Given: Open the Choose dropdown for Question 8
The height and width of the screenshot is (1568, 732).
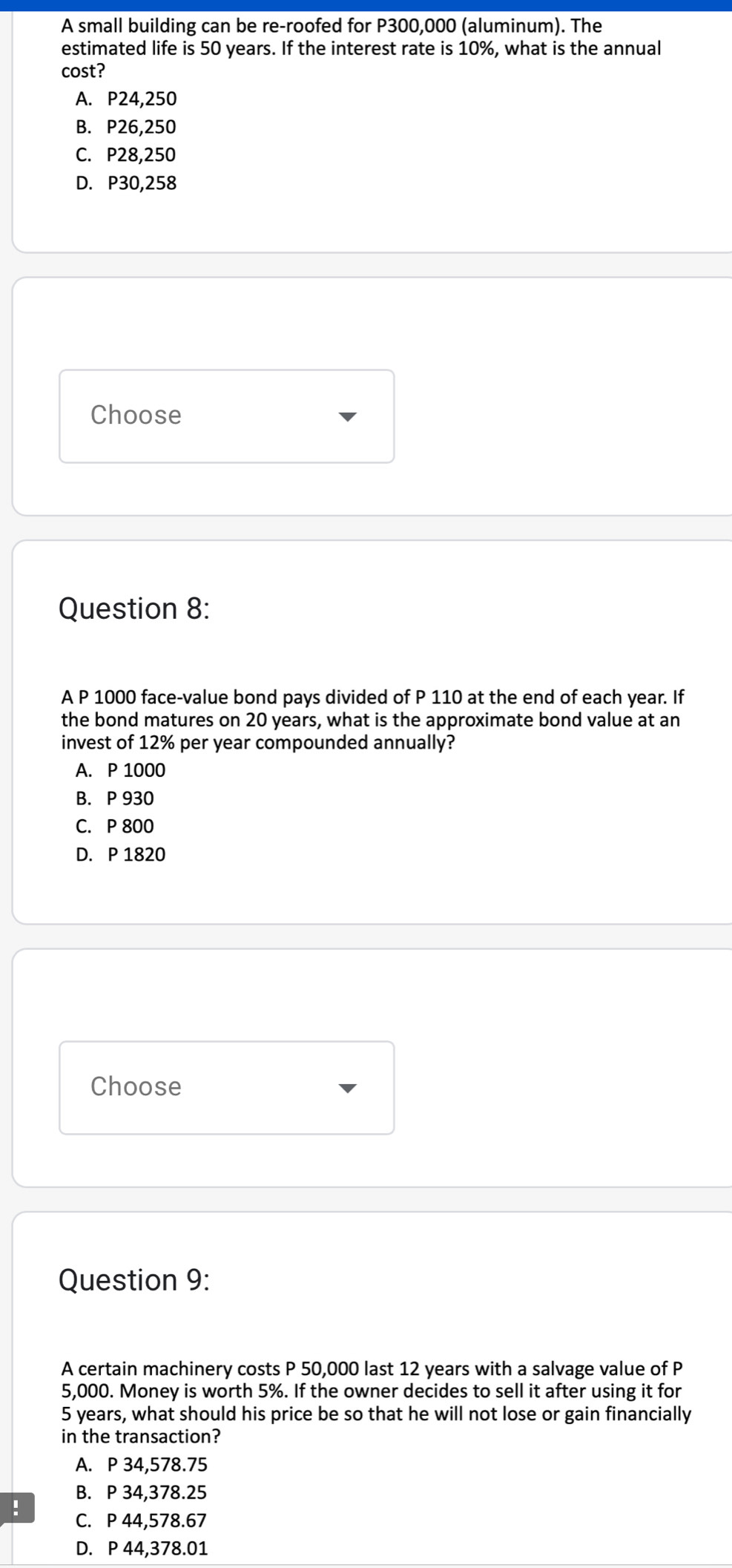Looking at the screenshot, I should coord(227,1088).
